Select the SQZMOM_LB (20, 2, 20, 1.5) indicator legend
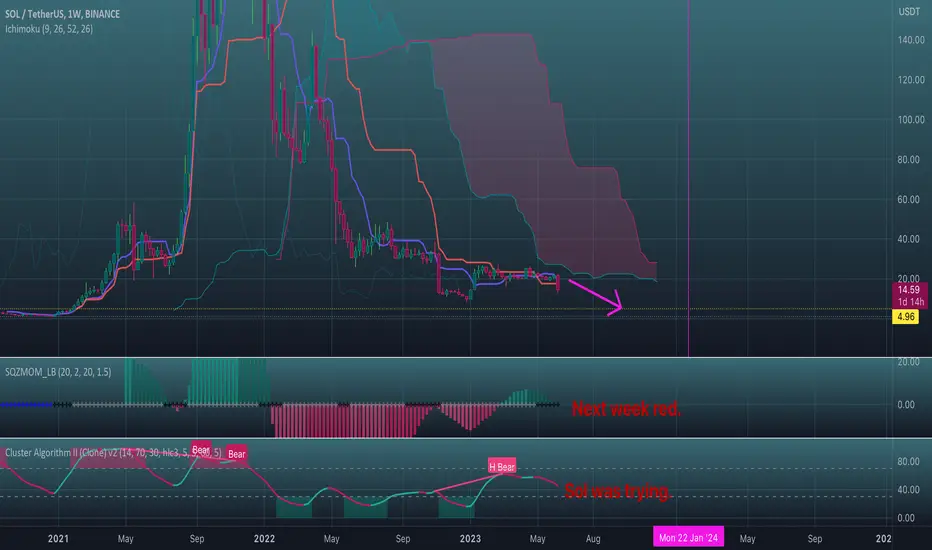932x550 pixels. [x=58, y=372]
